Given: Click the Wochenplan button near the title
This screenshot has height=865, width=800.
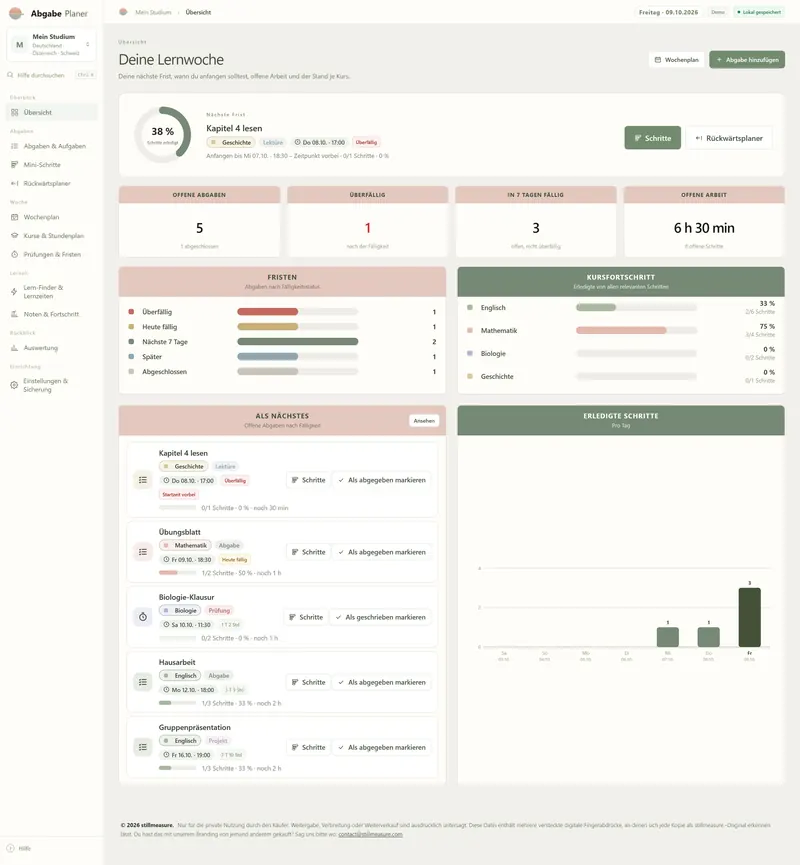Looking at the screenshot, I should [x=676, y=60].
